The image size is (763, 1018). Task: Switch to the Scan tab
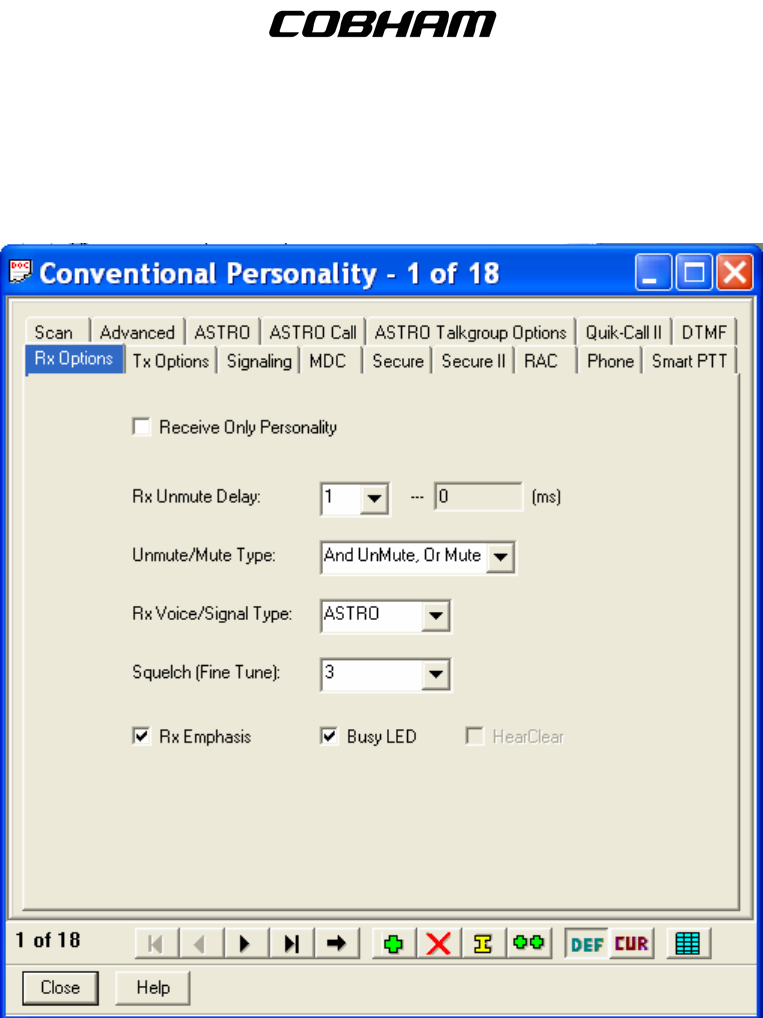coord(57,332)
